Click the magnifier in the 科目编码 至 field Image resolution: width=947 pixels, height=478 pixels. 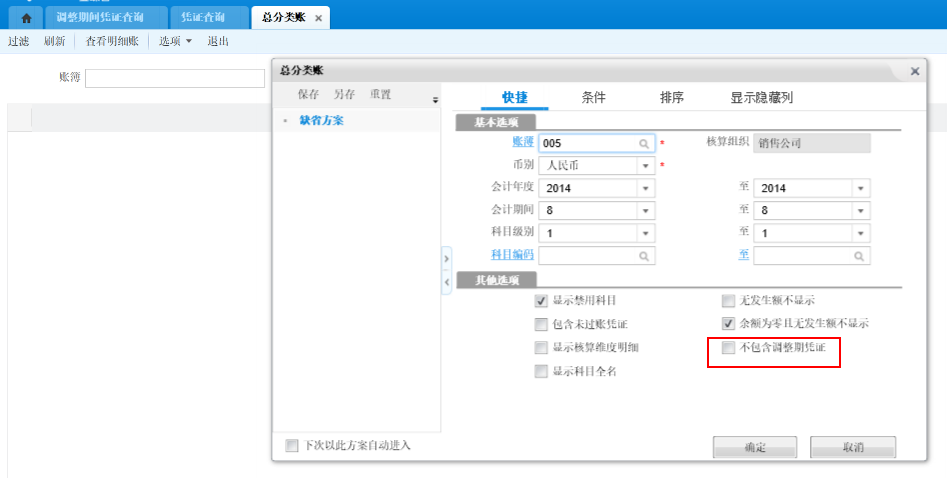coord(859,256)
